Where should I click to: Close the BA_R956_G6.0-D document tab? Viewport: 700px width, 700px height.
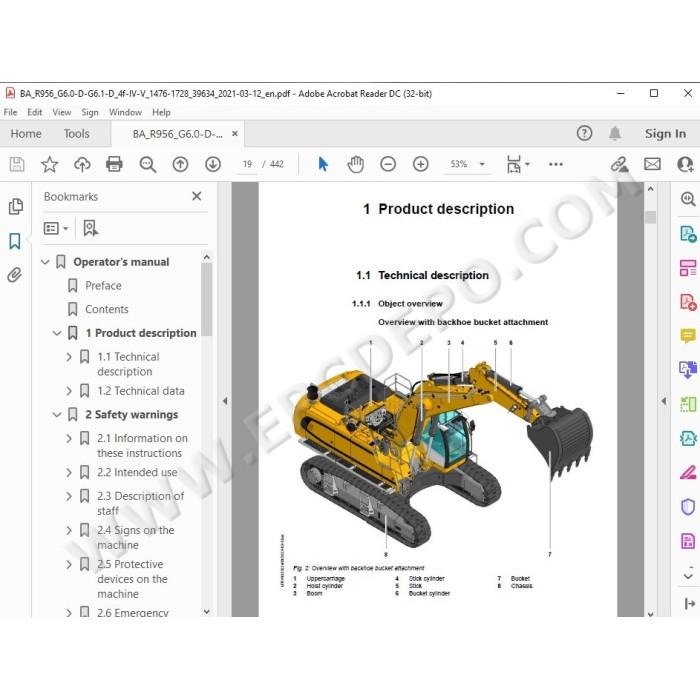235,133
